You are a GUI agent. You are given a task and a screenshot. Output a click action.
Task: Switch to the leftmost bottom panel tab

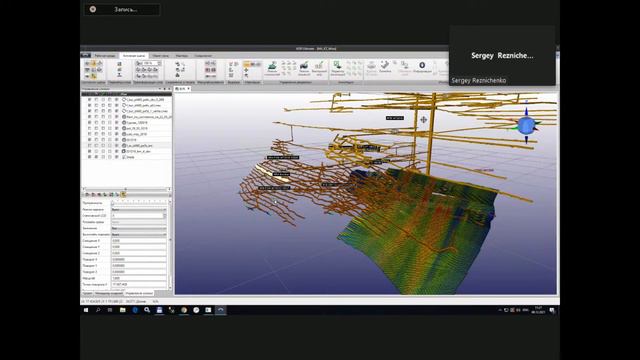point(87,293)
